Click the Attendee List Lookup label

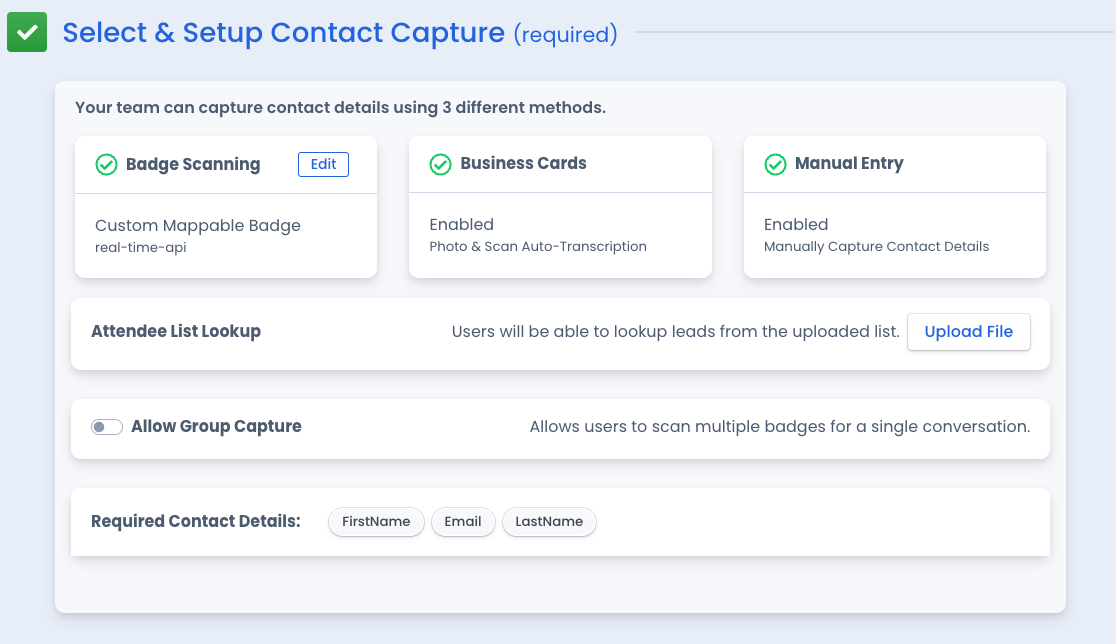[x=176, y=332]
